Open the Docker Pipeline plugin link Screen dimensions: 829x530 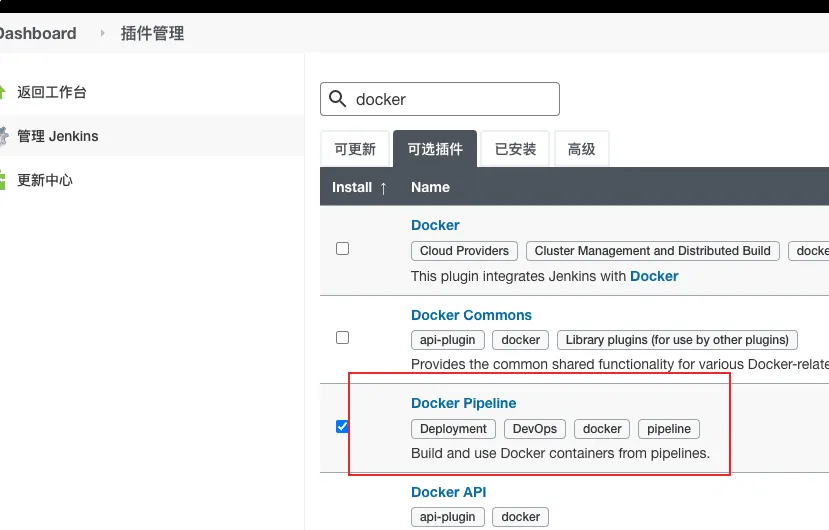click(x=463, y=403)
